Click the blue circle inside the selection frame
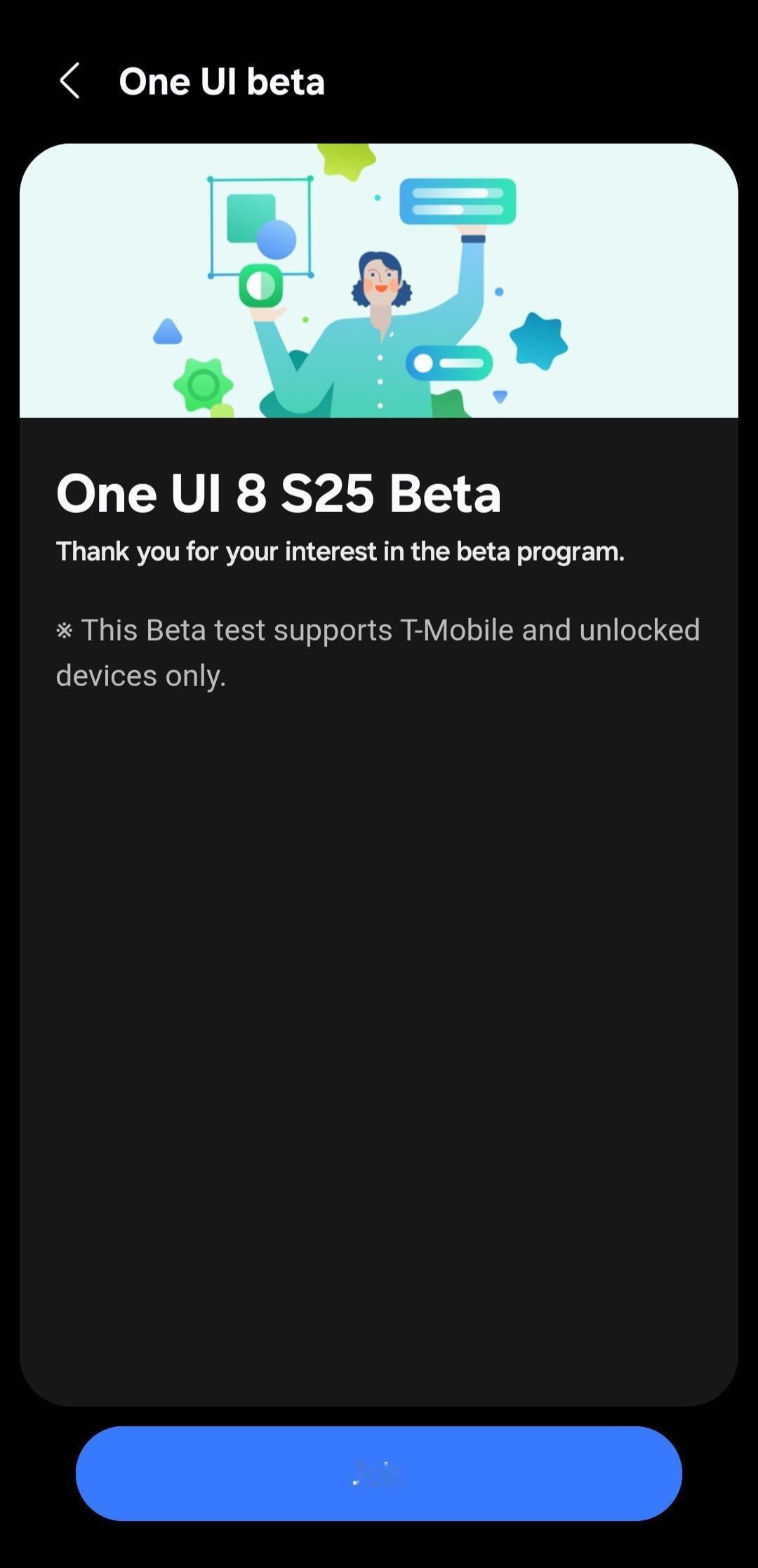758x1568 pixels. coord(277,239)
